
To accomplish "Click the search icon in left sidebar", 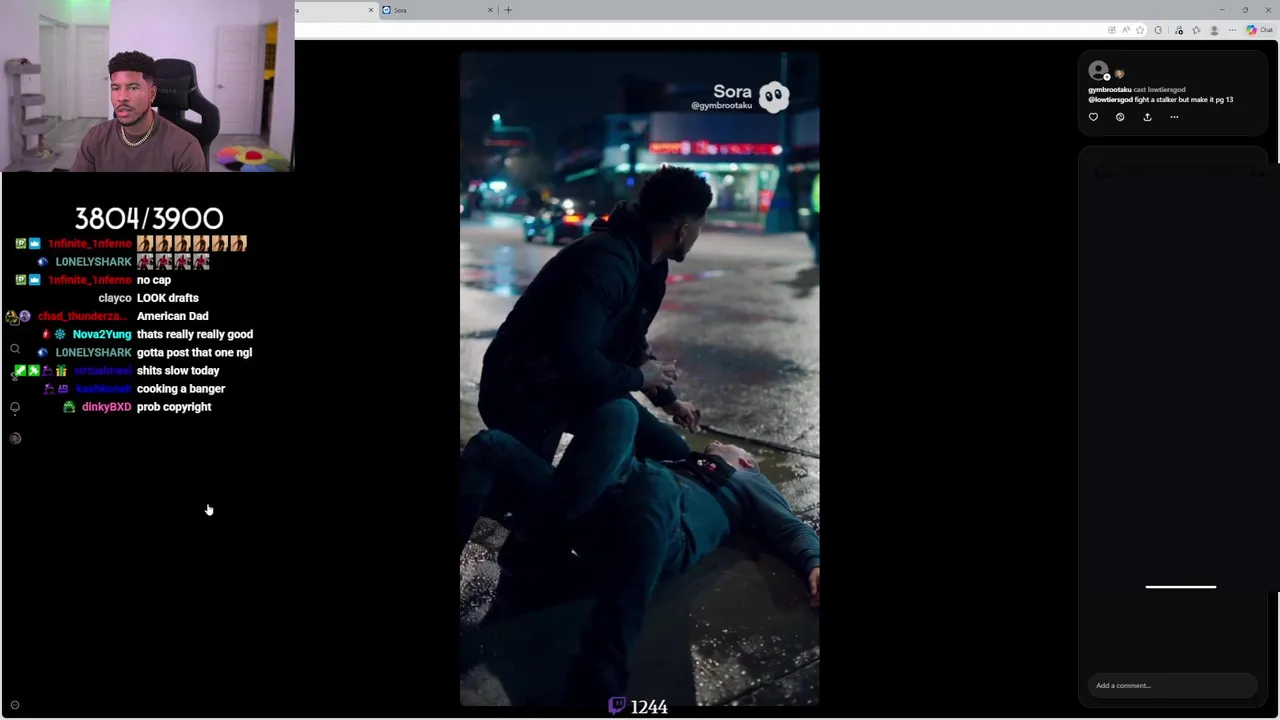I will [15, 349].
